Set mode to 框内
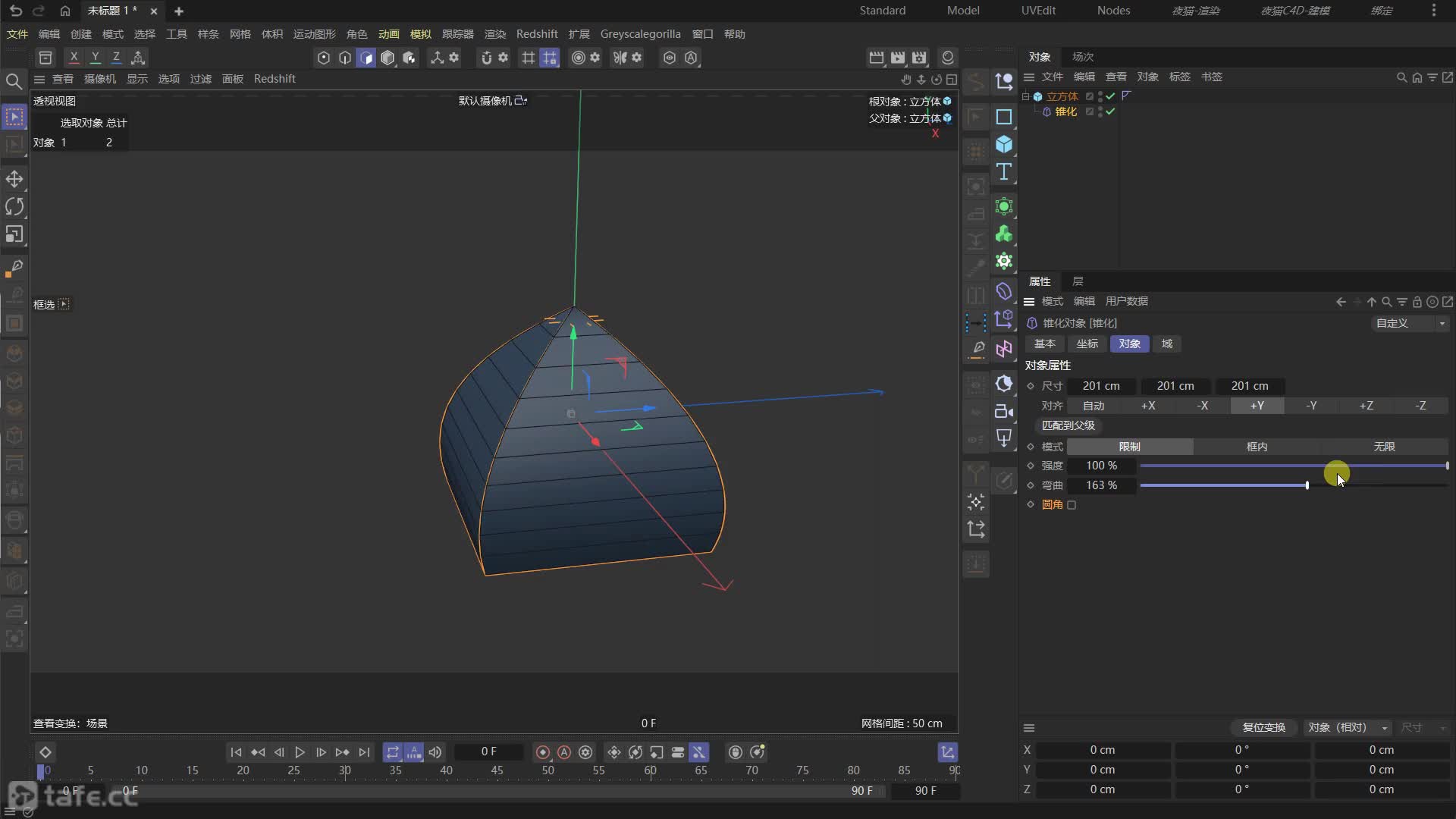Image resolution: width=1456 pixels, height=819 pixels. pos(1257,447)
